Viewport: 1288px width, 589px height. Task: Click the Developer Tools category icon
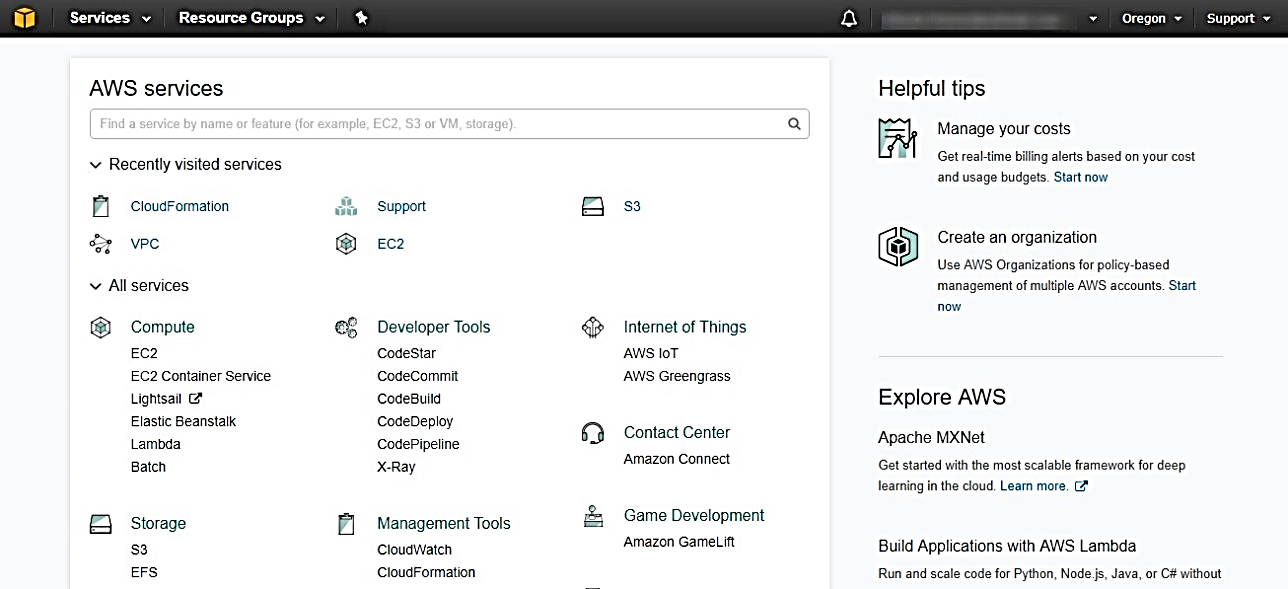click(x=346, y=327)
